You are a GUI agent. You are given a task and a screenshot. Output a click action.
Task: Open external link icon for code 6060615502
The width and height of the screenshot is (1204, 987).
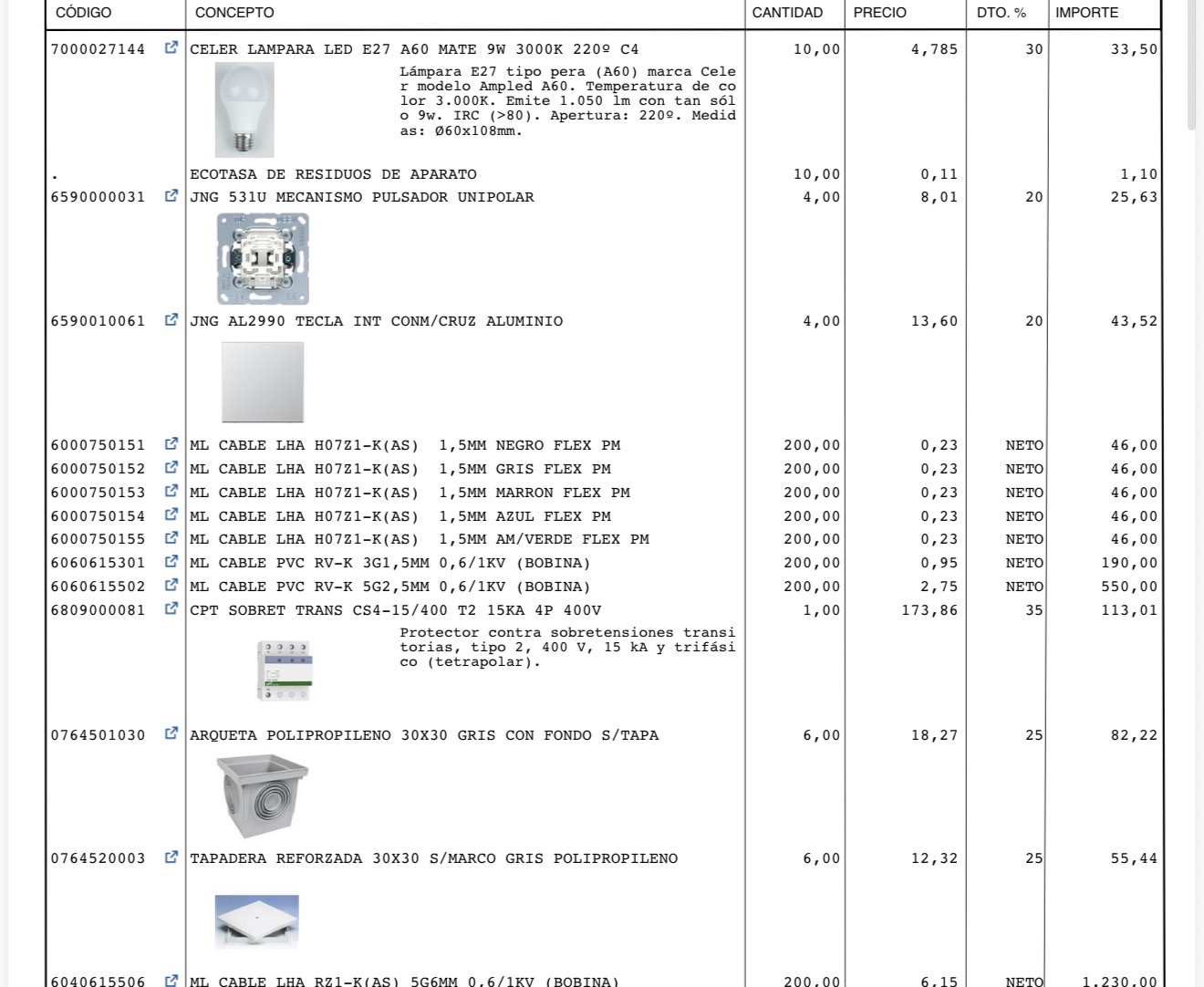171,586
